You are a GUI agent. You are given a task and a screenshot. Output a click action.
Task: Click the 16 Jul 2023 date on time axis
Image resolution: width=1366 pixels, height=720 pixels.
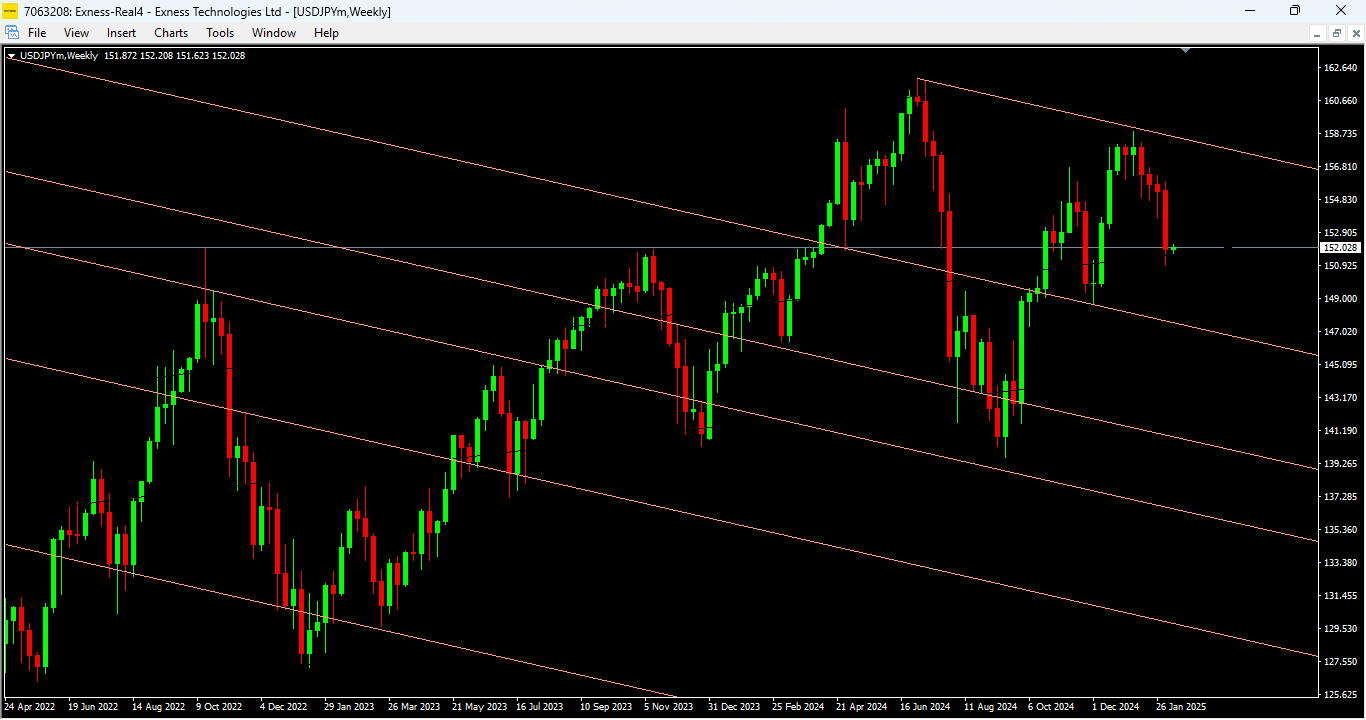pyautogui.click(x=541, y=707)
